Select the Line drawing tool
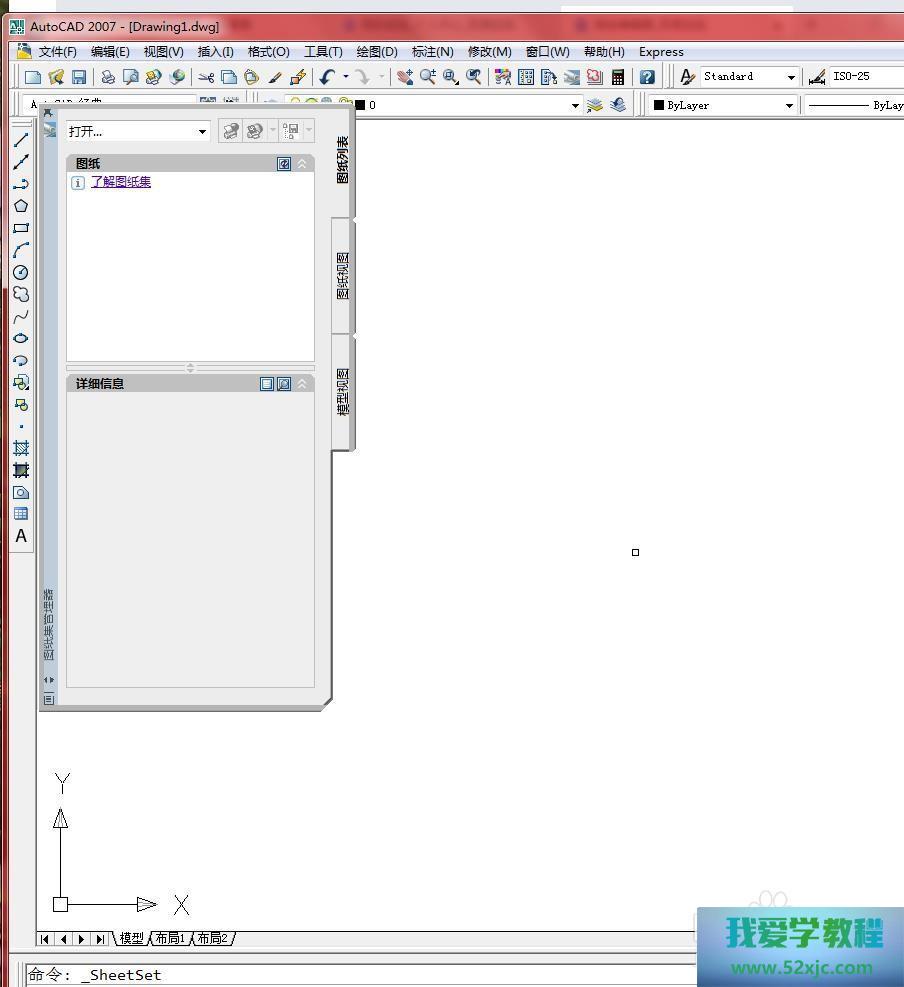Viewport: 904px width, 987px height. [20, 140]
